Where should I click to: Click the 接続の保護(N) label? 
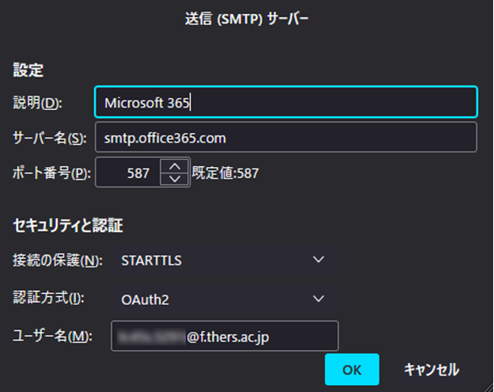pyautogui.click(x=57, y=261)
